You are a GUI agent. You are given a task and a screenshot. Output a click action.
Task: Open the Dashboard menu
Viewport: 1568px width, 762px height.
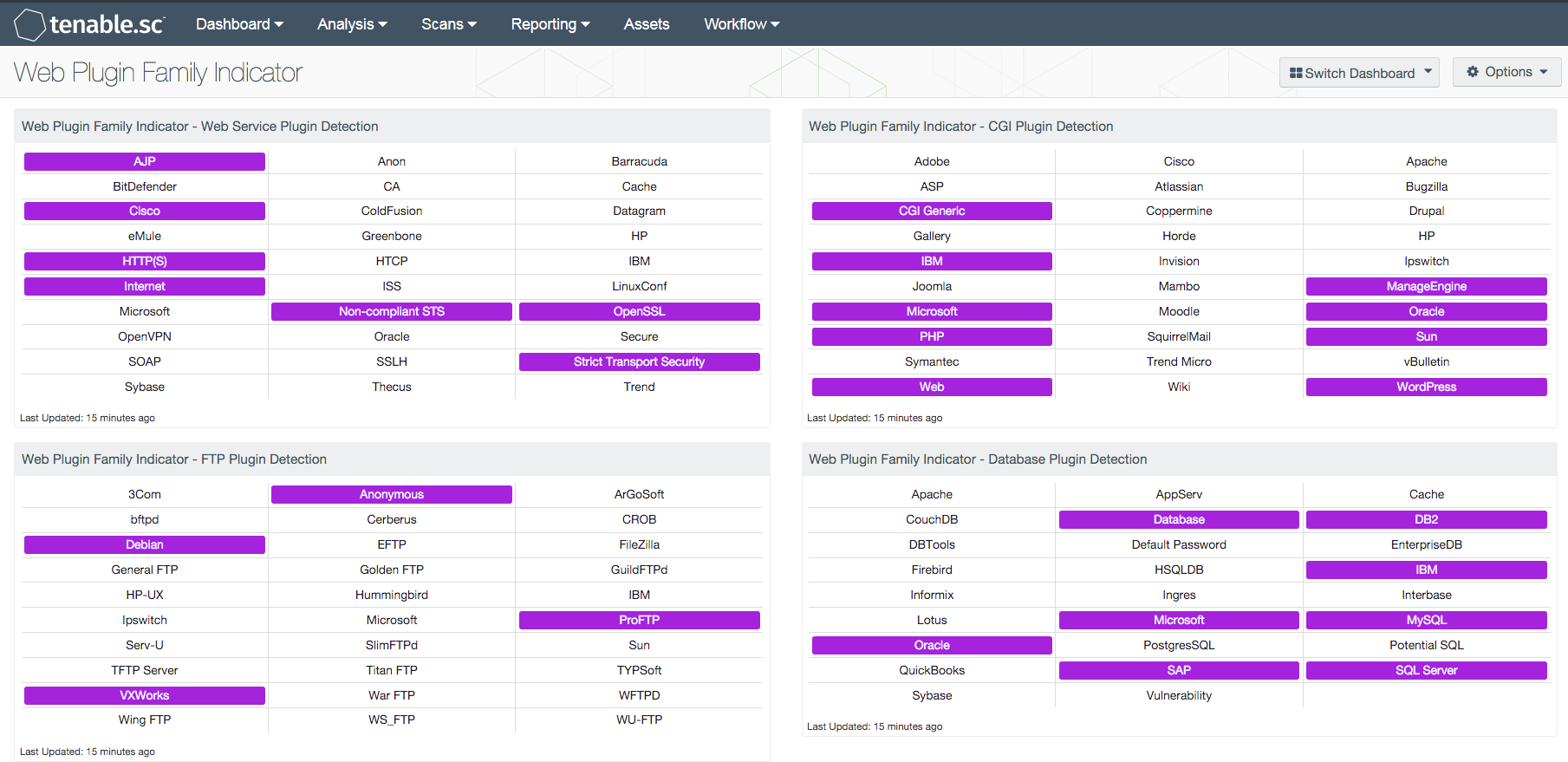pyautogui.click(x=239, y=24)
